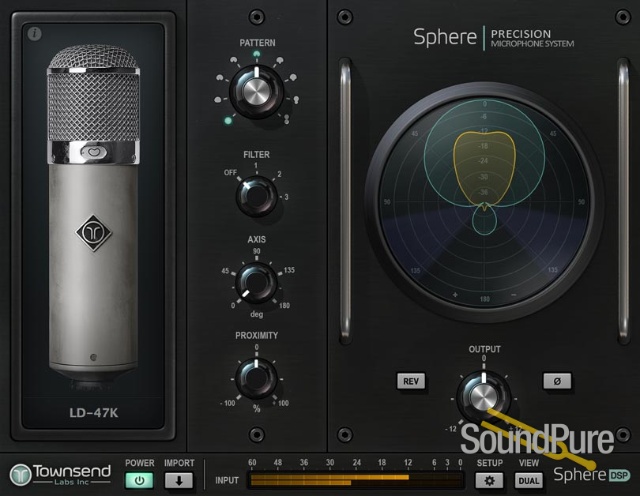Screen dimensions: 640x496
Task: Click the PATTERN heading label
Action: pyautogui.click(x=257, y=43)
